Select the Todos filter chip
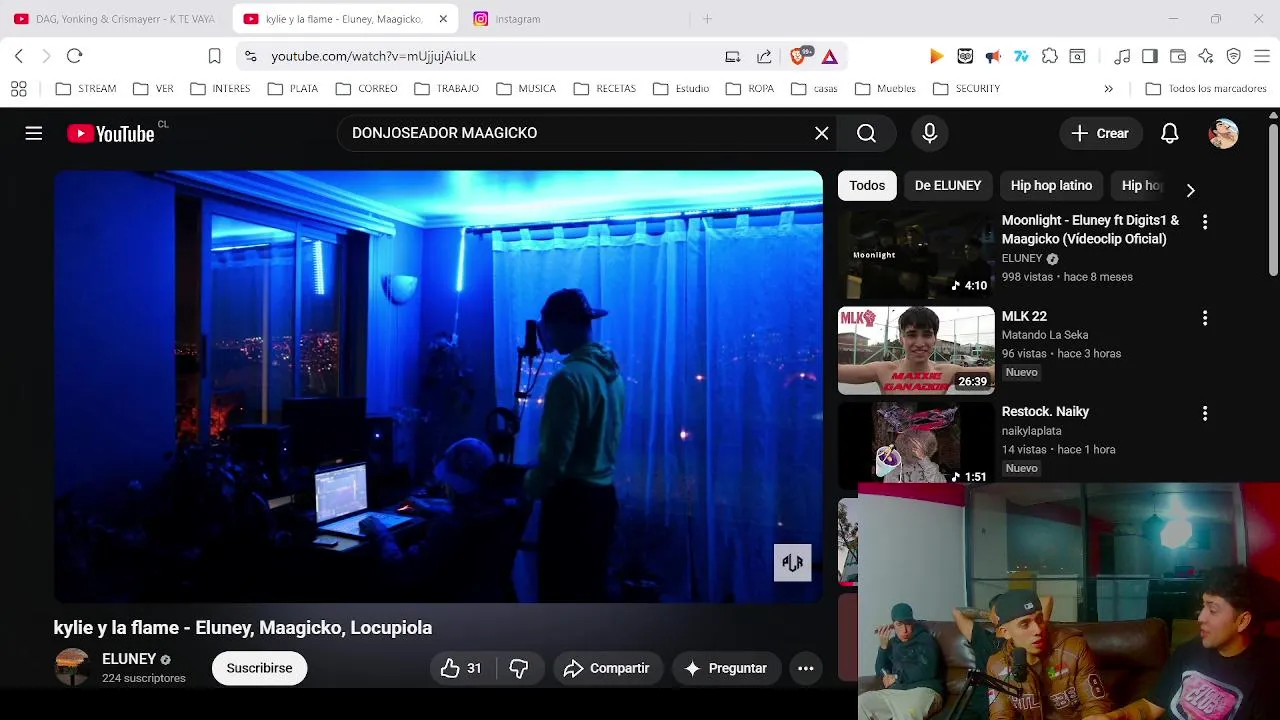This screenshot has width=1280, height=720. [x=867, y=185]
